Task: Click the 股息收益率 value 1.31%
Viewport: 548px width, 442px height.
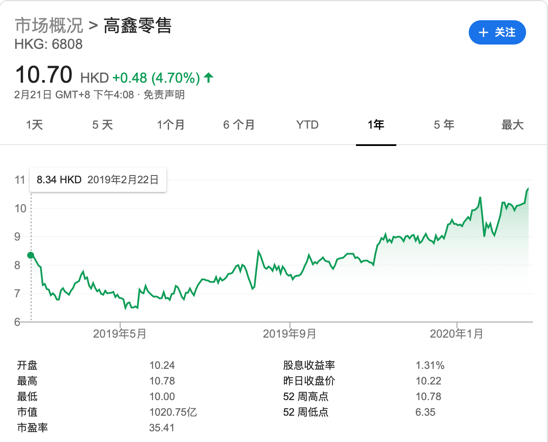Action: coord(430,365)
